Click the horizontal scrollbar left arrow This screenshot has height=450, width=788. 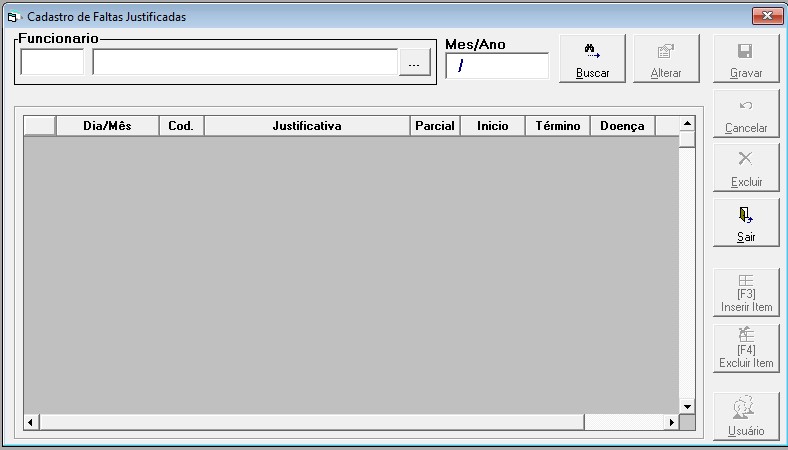click(x=31, y=422)
